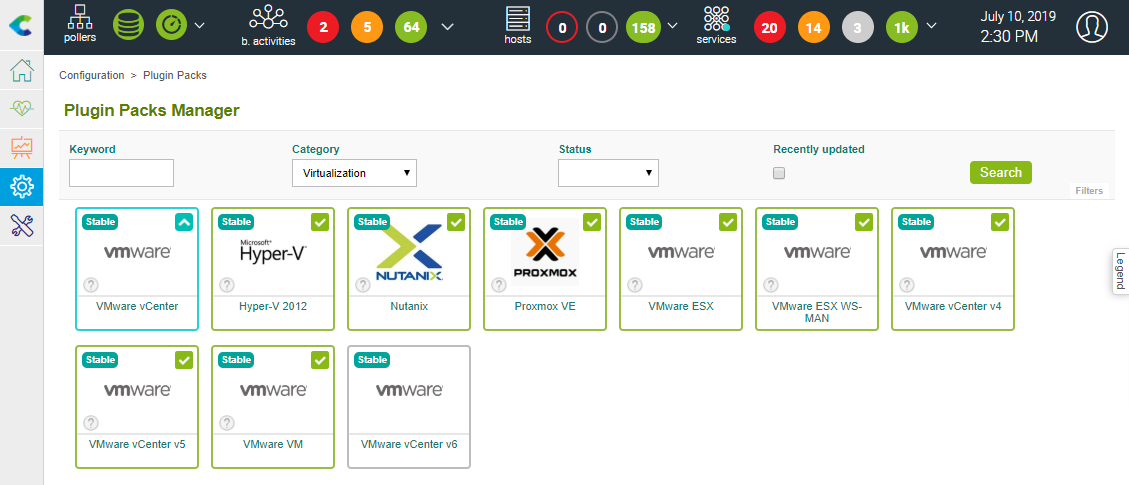Image resolution: width=1129 pixels, height=485 pixels.
Task: Open the VMware ESX WS-MAN pack title
Action: (817, 312)
